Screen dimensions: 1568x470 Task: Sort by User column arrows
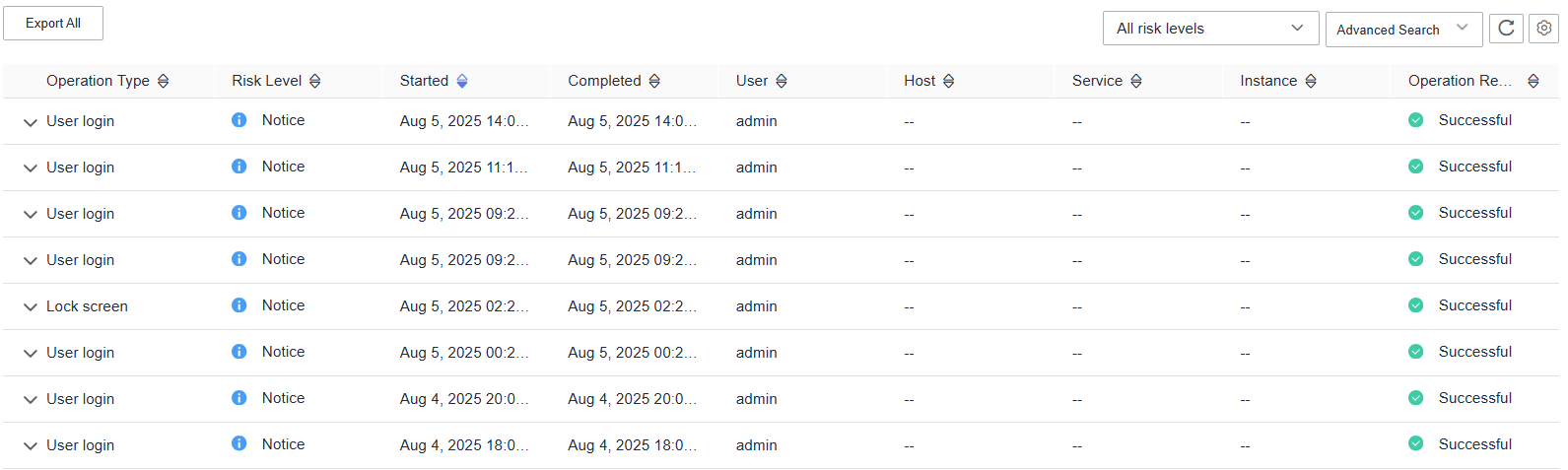click(782, 81)
